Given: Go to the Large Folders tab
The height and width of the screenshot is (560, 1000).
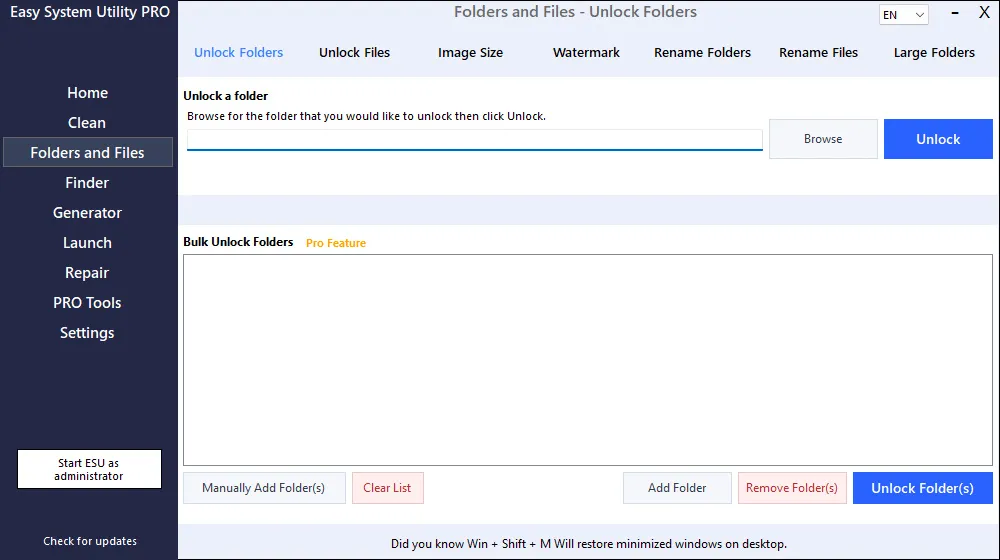Looking at the screenshot, I should click(x=934, y=53).
